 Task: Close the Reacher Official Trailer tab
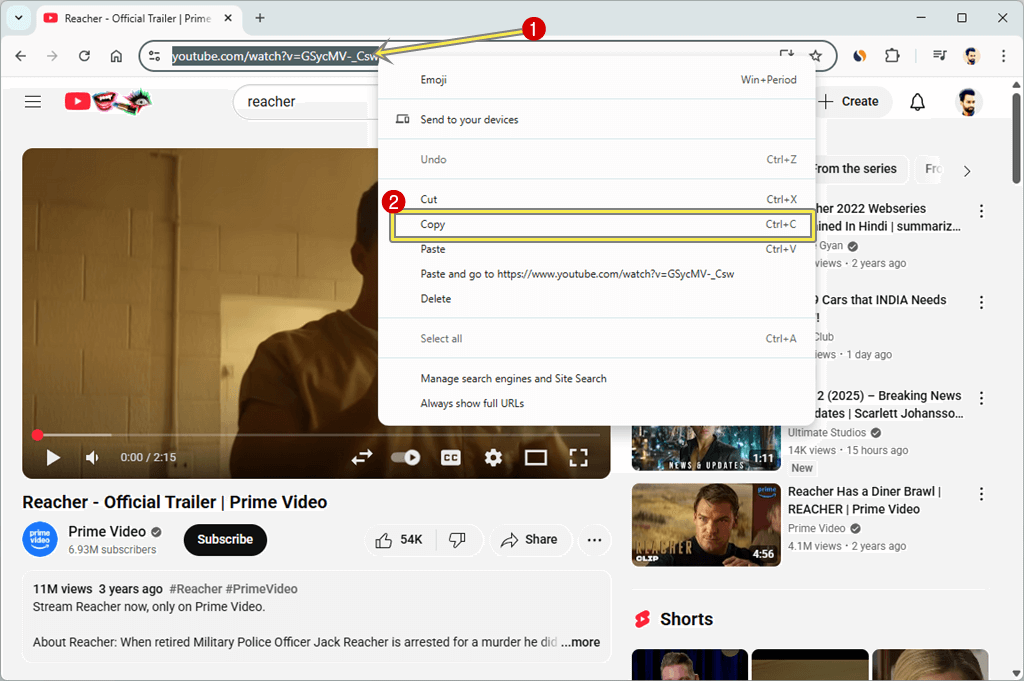pos(228,18)
